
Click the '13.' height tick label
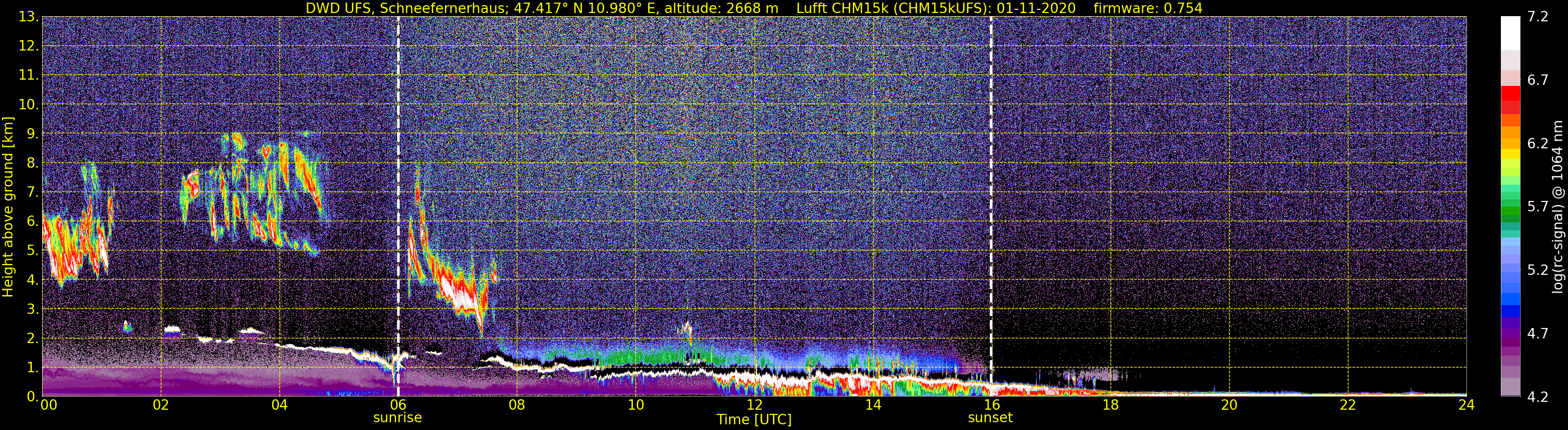(x=29, y=17)
